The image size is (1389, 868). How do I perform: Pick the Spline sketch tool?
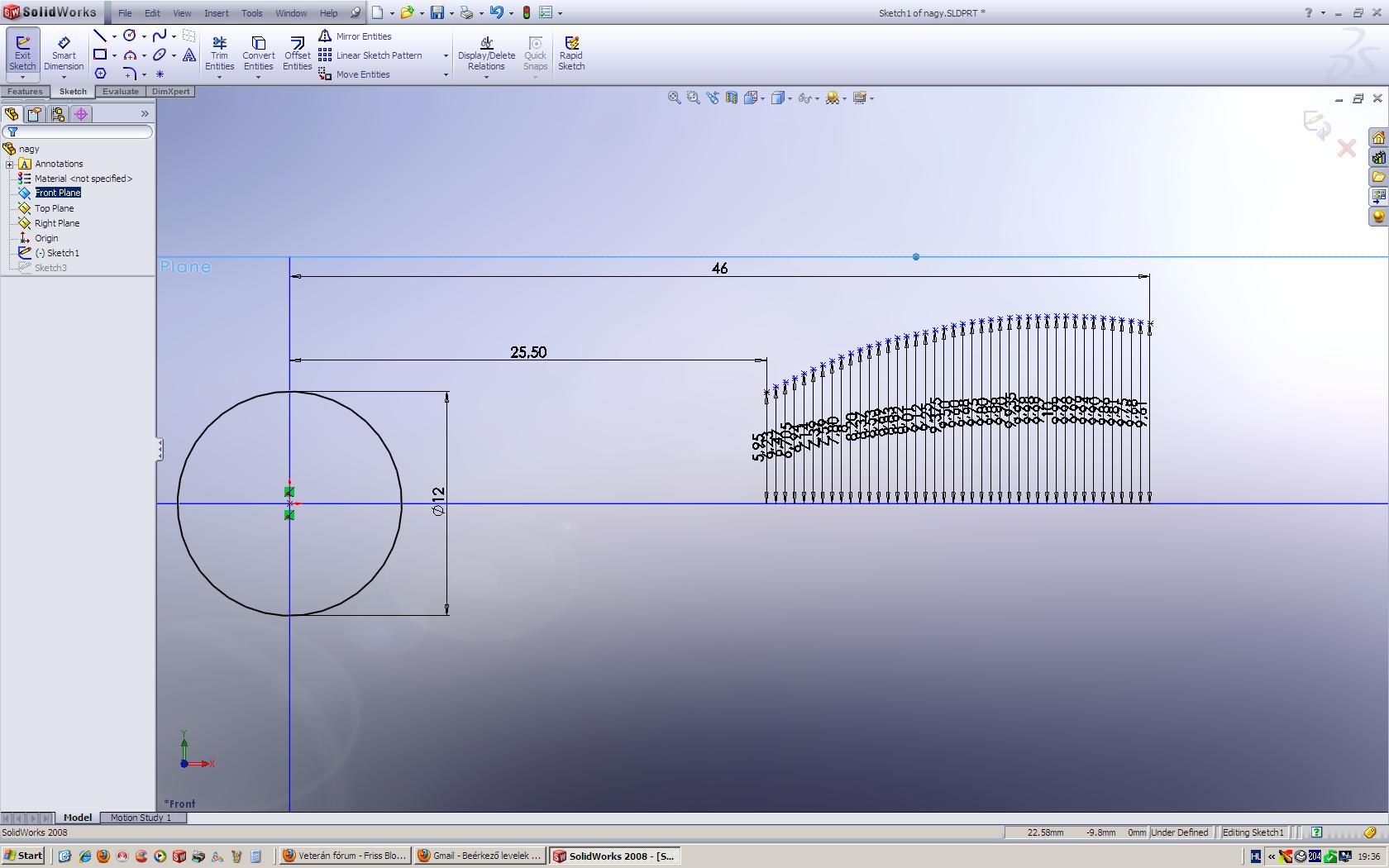[160, 36]
